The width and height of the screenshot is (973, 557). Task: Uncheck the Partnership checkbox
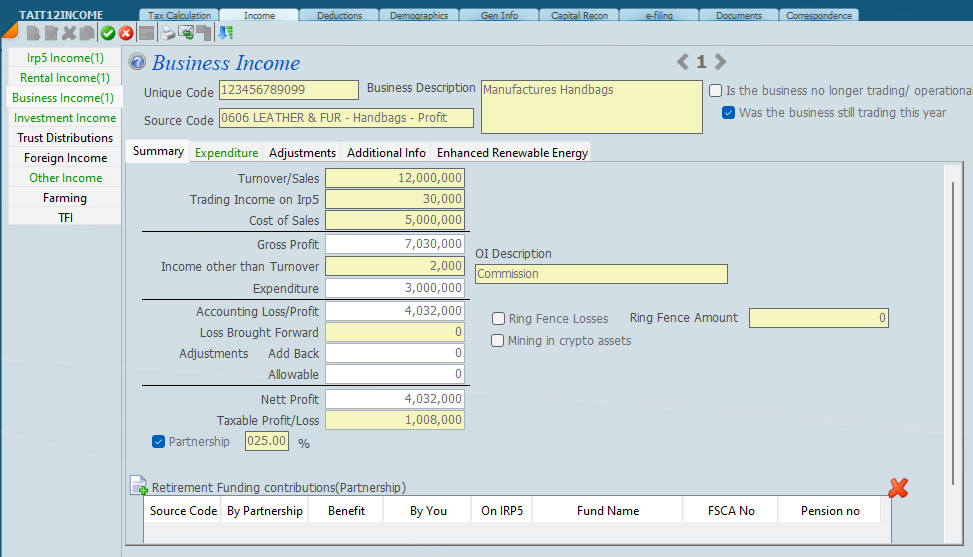click(x=158, y=441)
